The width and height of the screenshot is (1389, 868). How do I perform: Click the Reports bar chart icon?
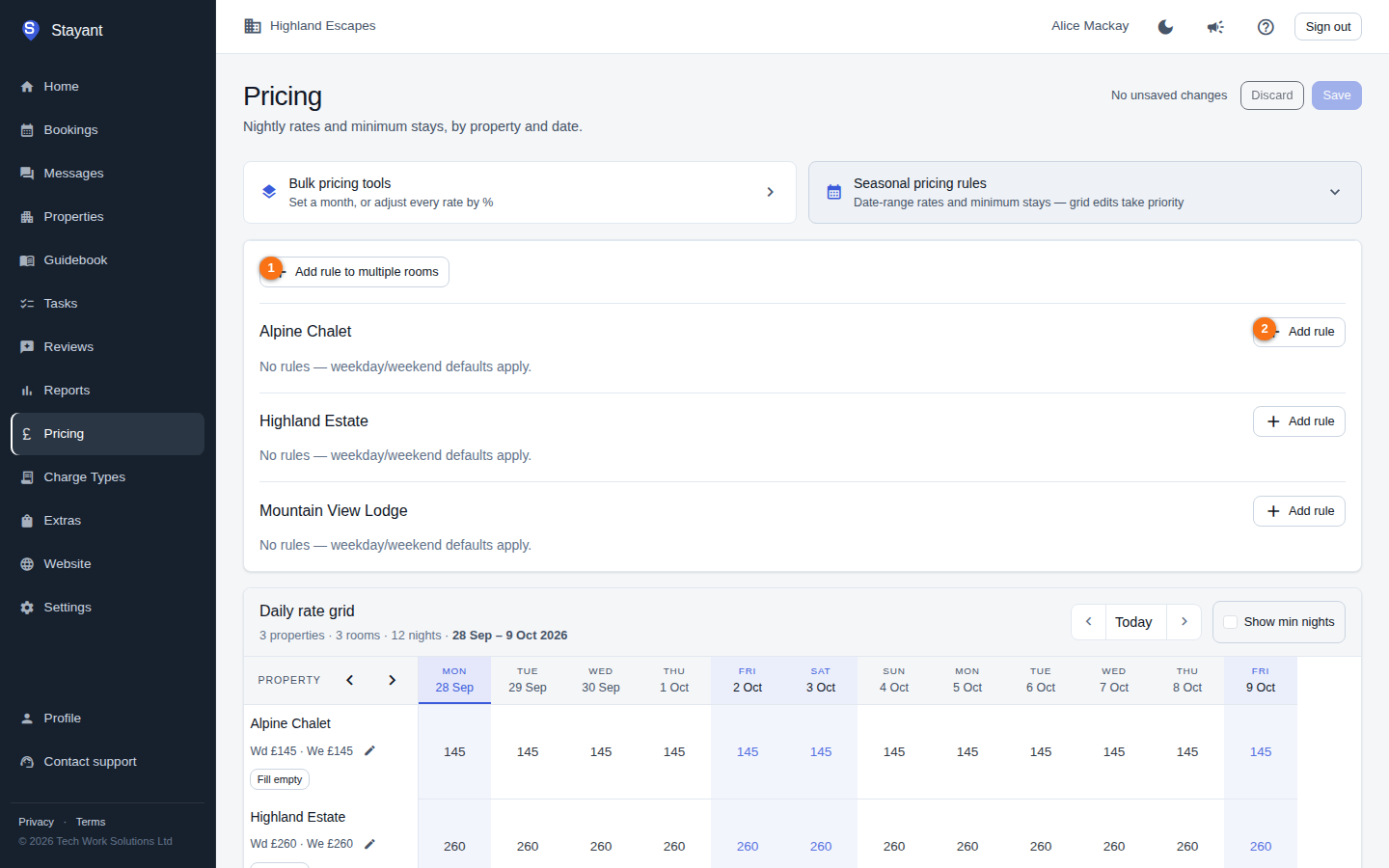point(27,391)
